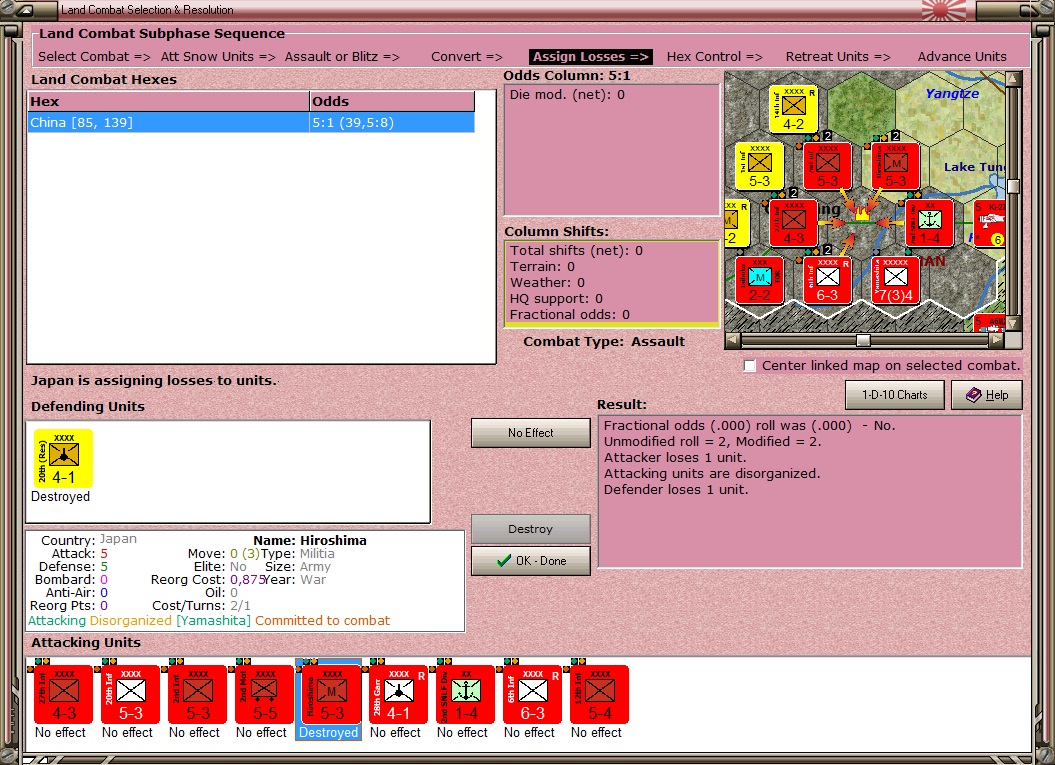The width and height of the screenshot is (1055, 765).
Task: Pick the 2nd Inf 5-3 attacking unit
Action: tap(198, 694)
